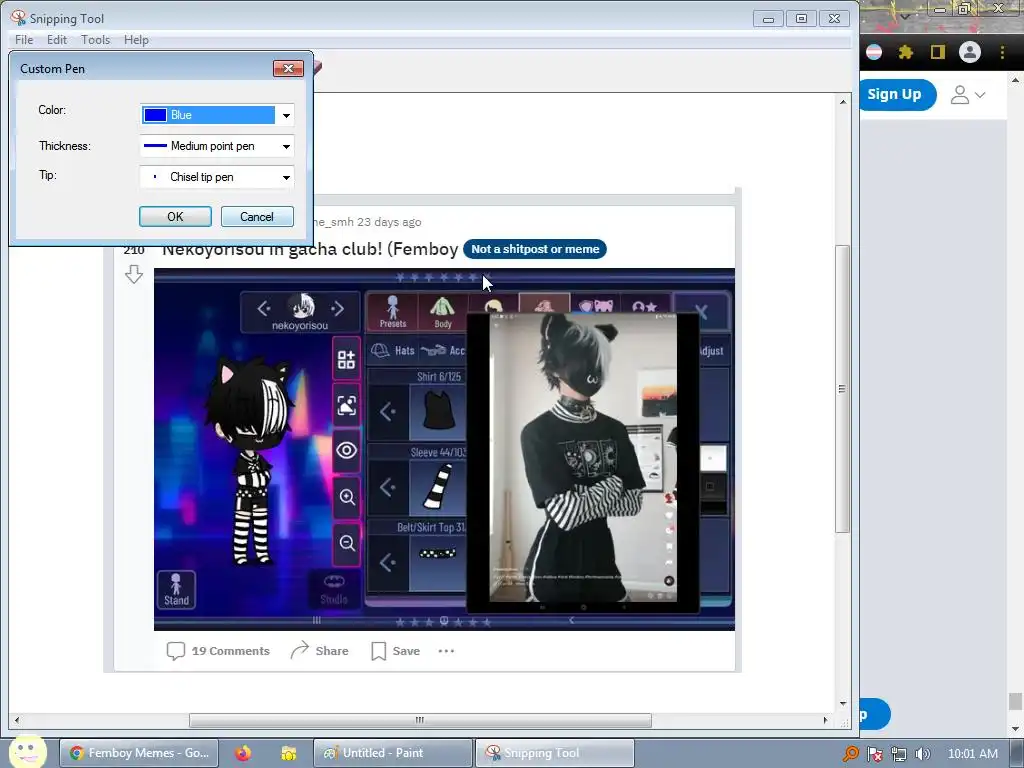Open the Action Center flag tray icon
The height and width of the screenshot is (768, 1024).
click(x=874, y=754)
